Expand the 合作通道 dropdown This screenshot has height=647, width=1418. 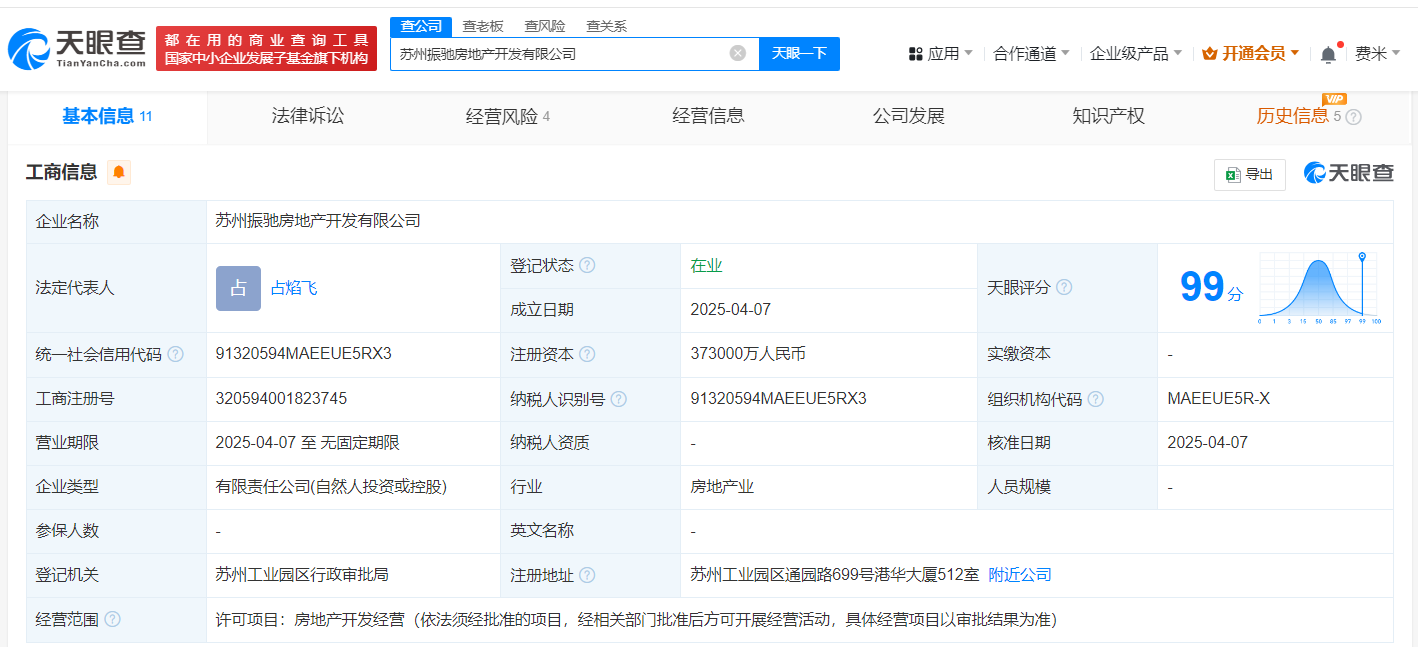1031,54
